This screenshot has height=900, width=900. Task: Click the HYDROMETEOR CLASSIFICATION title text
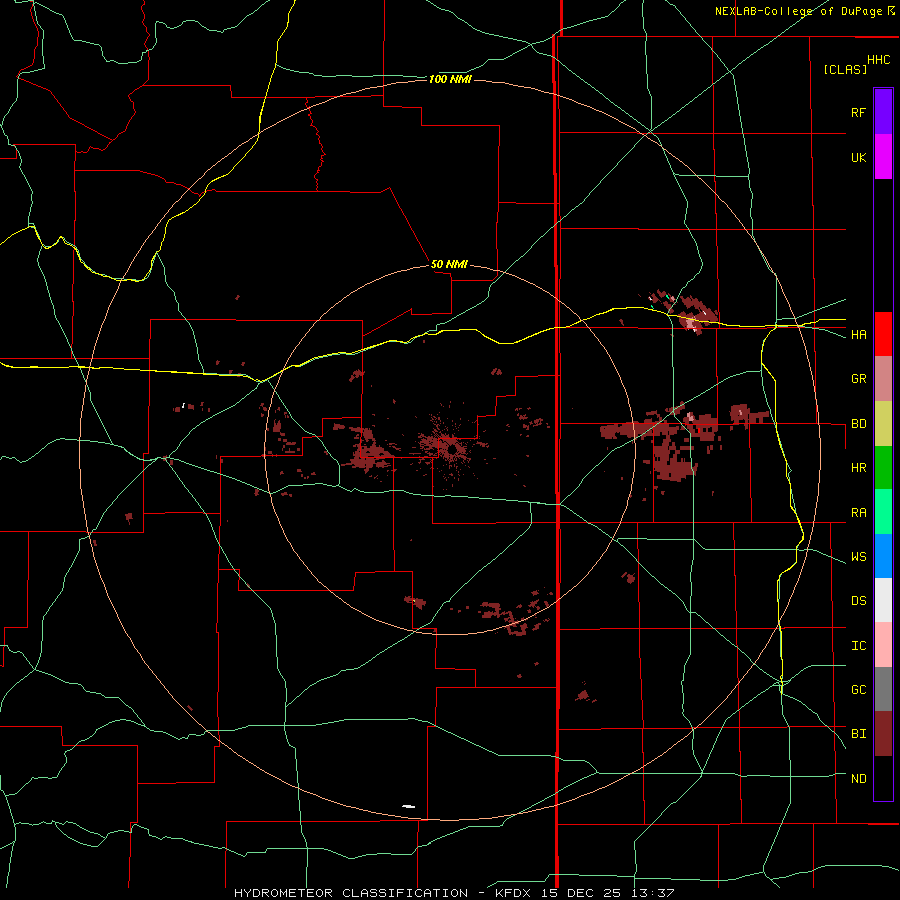(x=351, y=893)
